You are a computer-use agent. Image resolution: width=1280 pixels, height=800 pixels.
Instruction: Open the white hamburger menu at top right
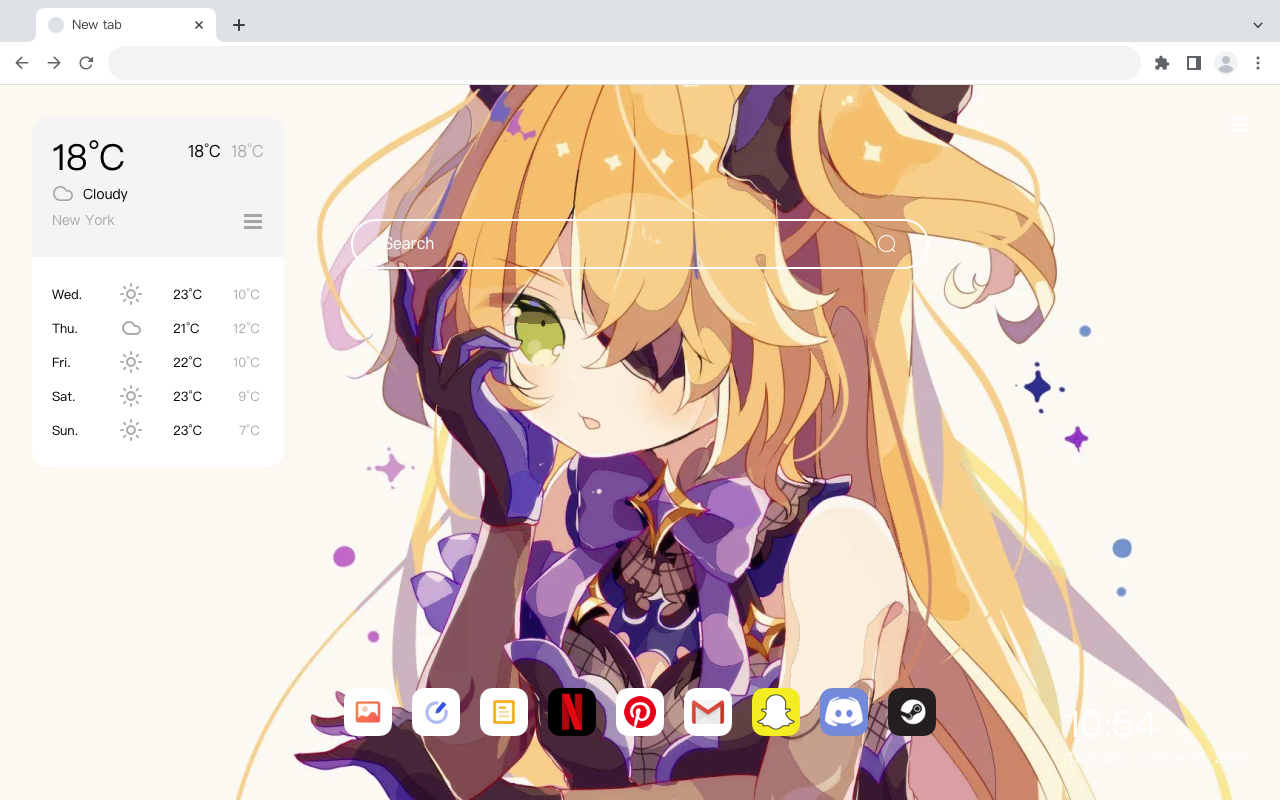1238,124
